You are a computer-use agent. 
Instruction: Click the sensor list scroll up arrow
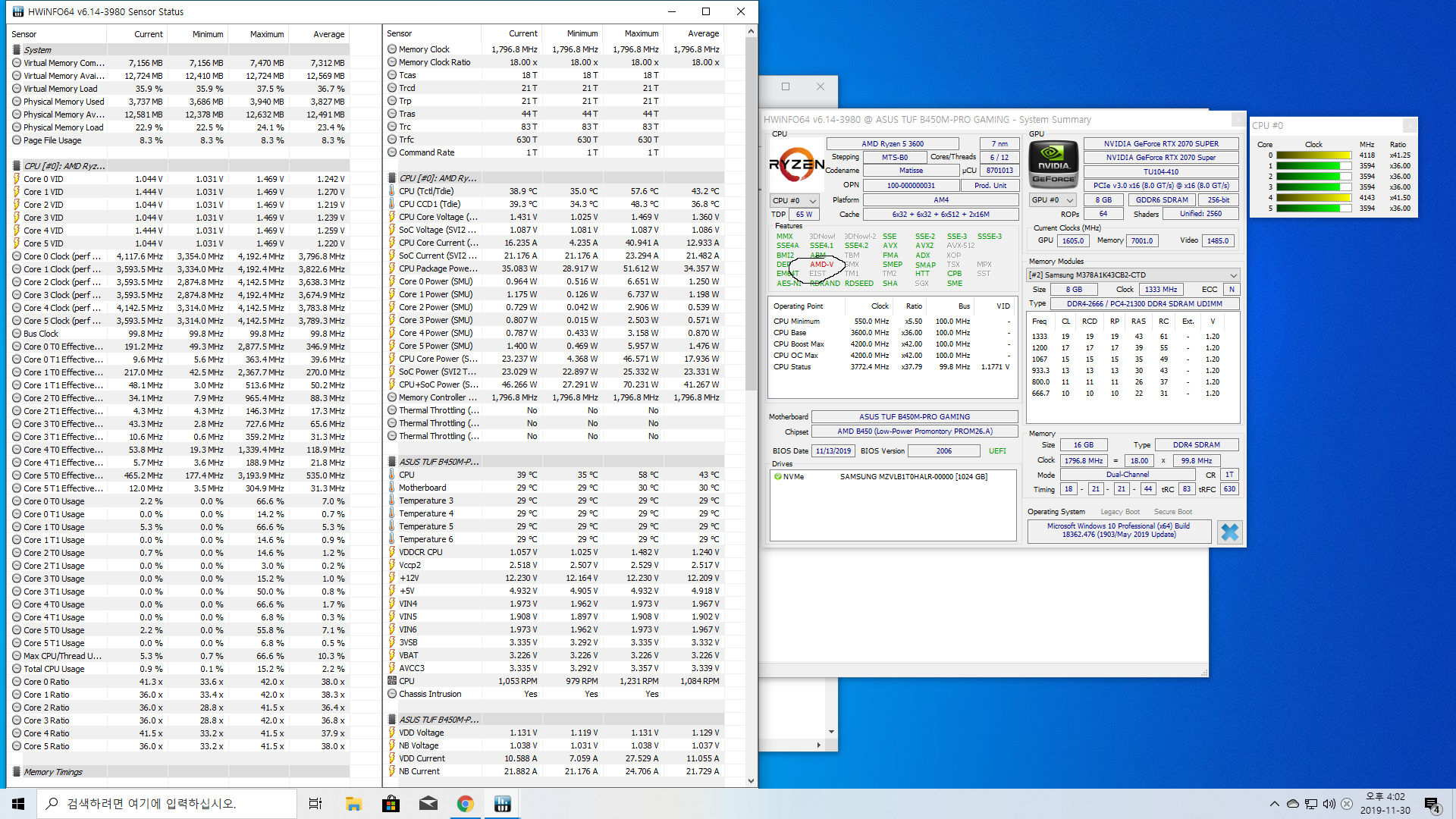(751, 32)
